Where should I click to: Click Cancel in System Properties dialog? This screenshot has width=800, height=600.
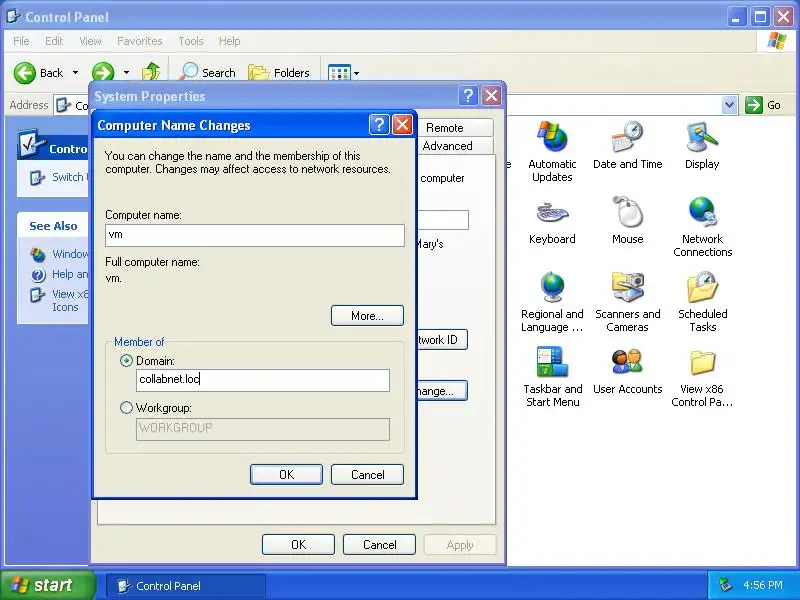click(x=379, y=544)
